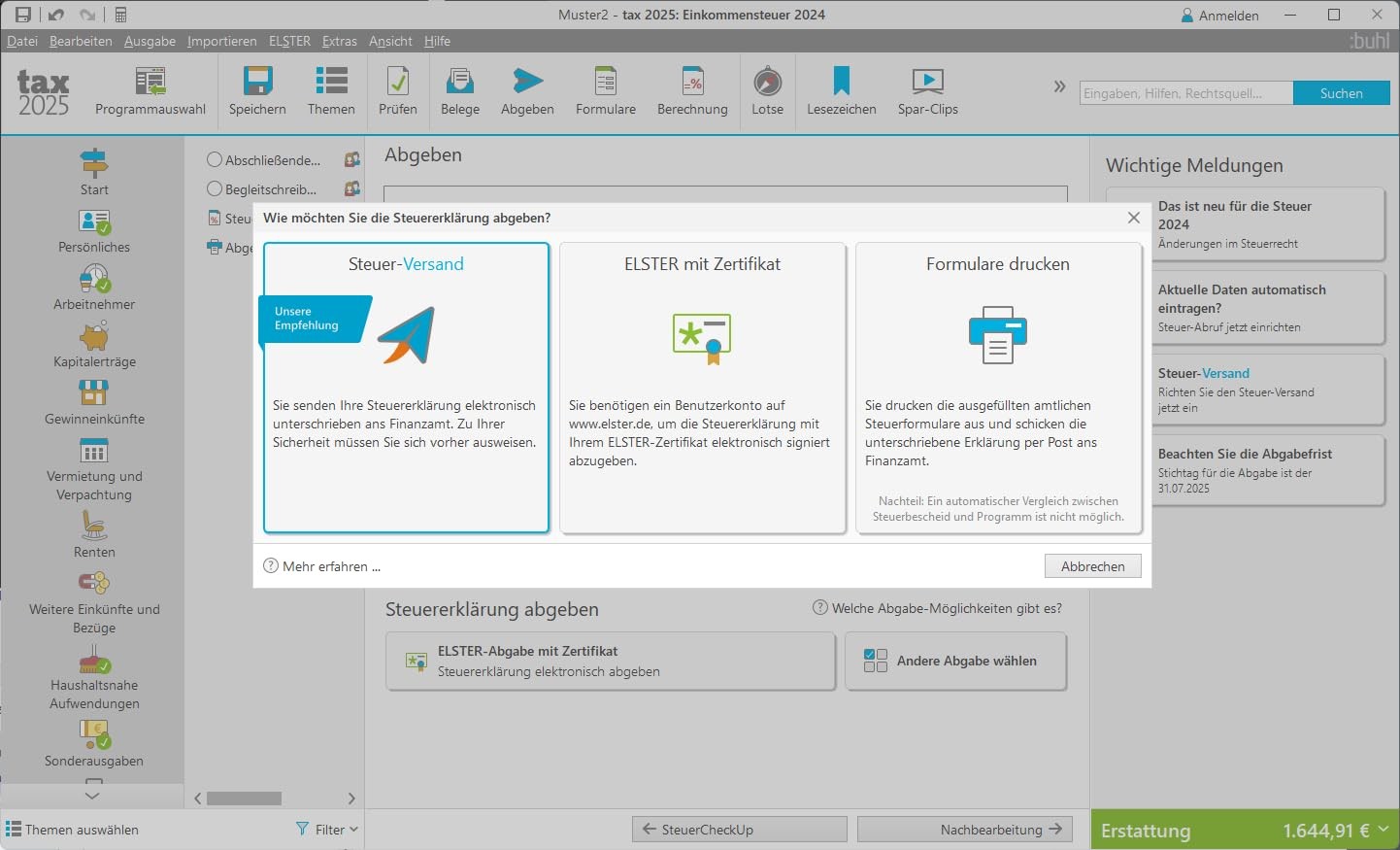Close the Steuererklärung abgeben dialog
The image size is (1400, 850).
(1133, 218)
